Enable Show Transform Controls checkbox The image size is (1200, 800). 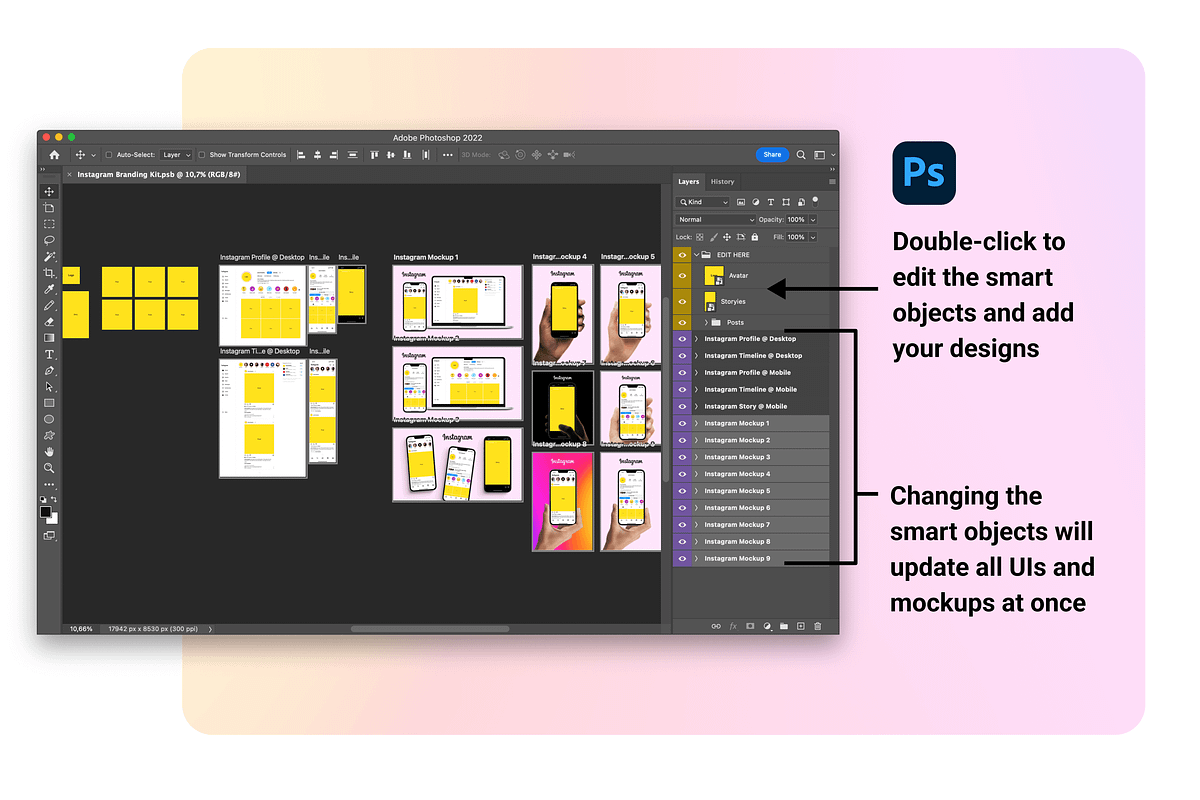[202, 155]
